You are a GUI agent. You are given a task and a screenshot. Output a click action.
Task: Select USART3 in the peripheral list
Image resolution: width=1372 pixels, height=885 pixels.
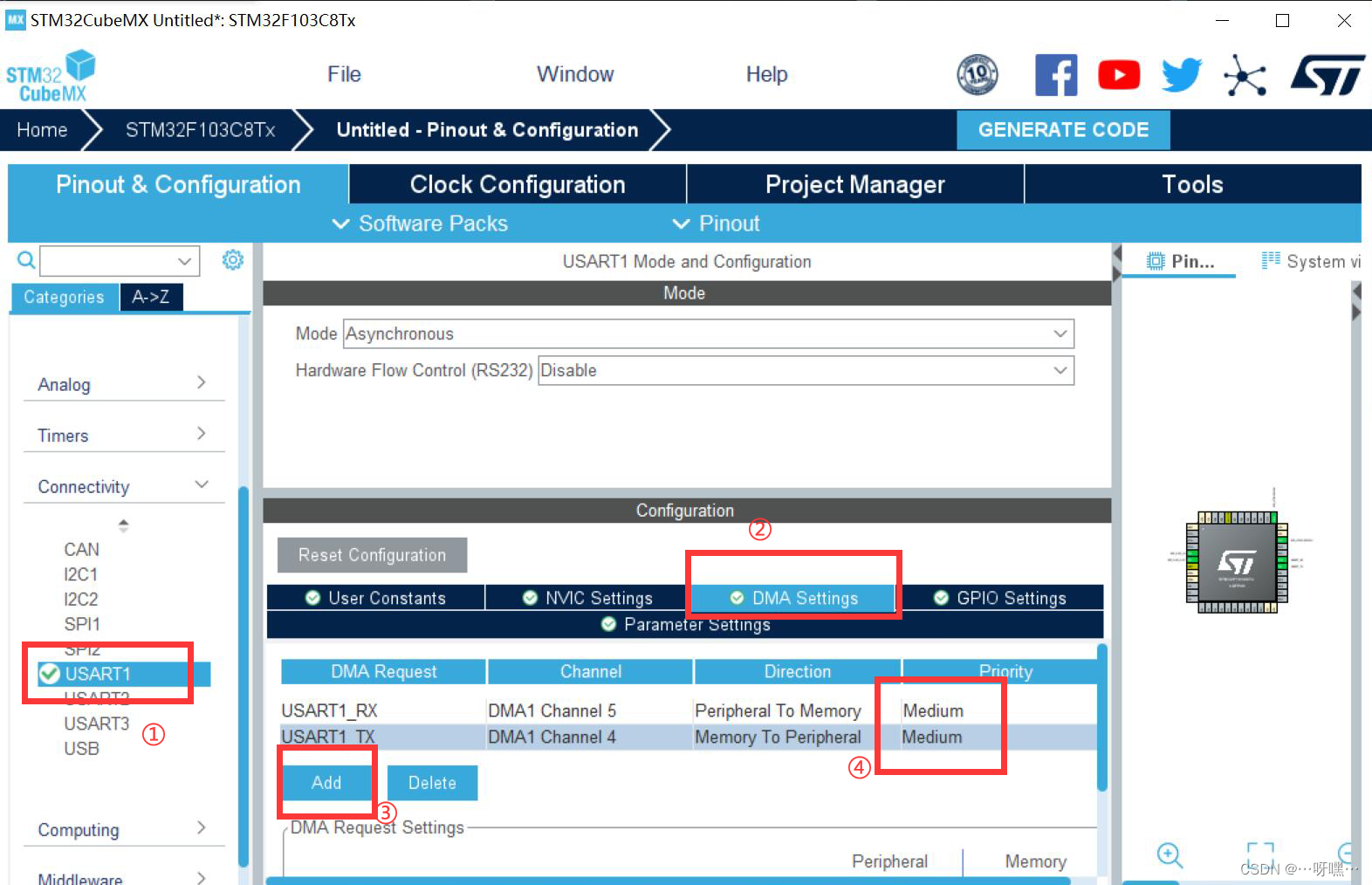pos(96,724)
